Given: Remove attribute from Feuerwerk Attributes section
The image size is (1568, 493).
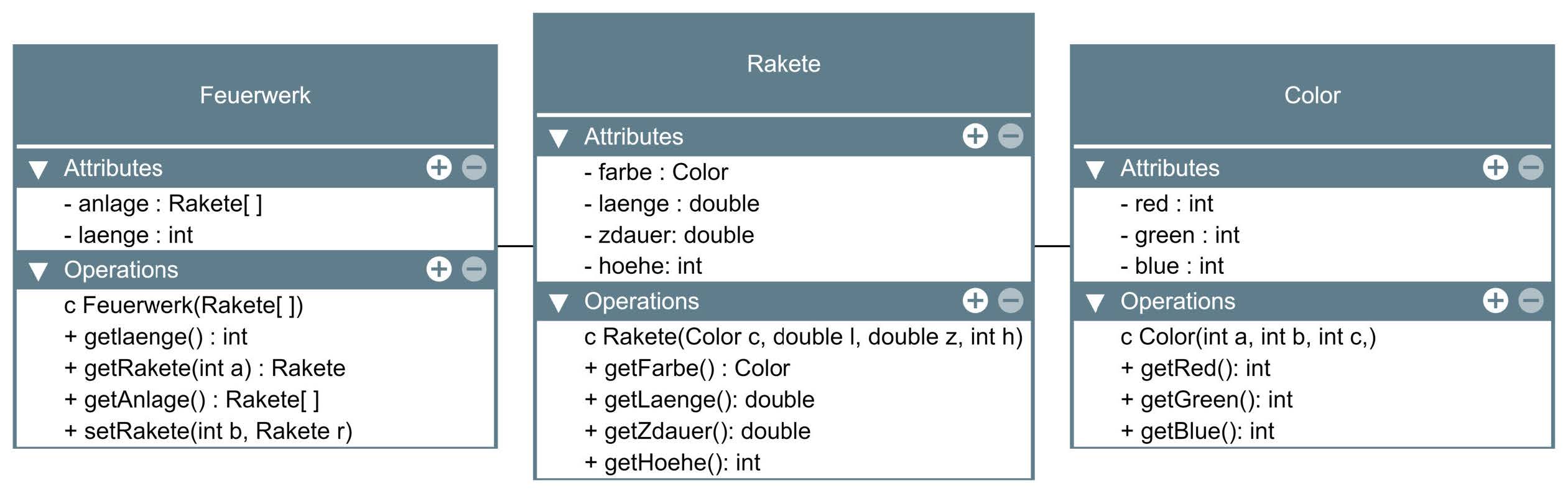Looking at the screenshot, I should pos(474,167).
